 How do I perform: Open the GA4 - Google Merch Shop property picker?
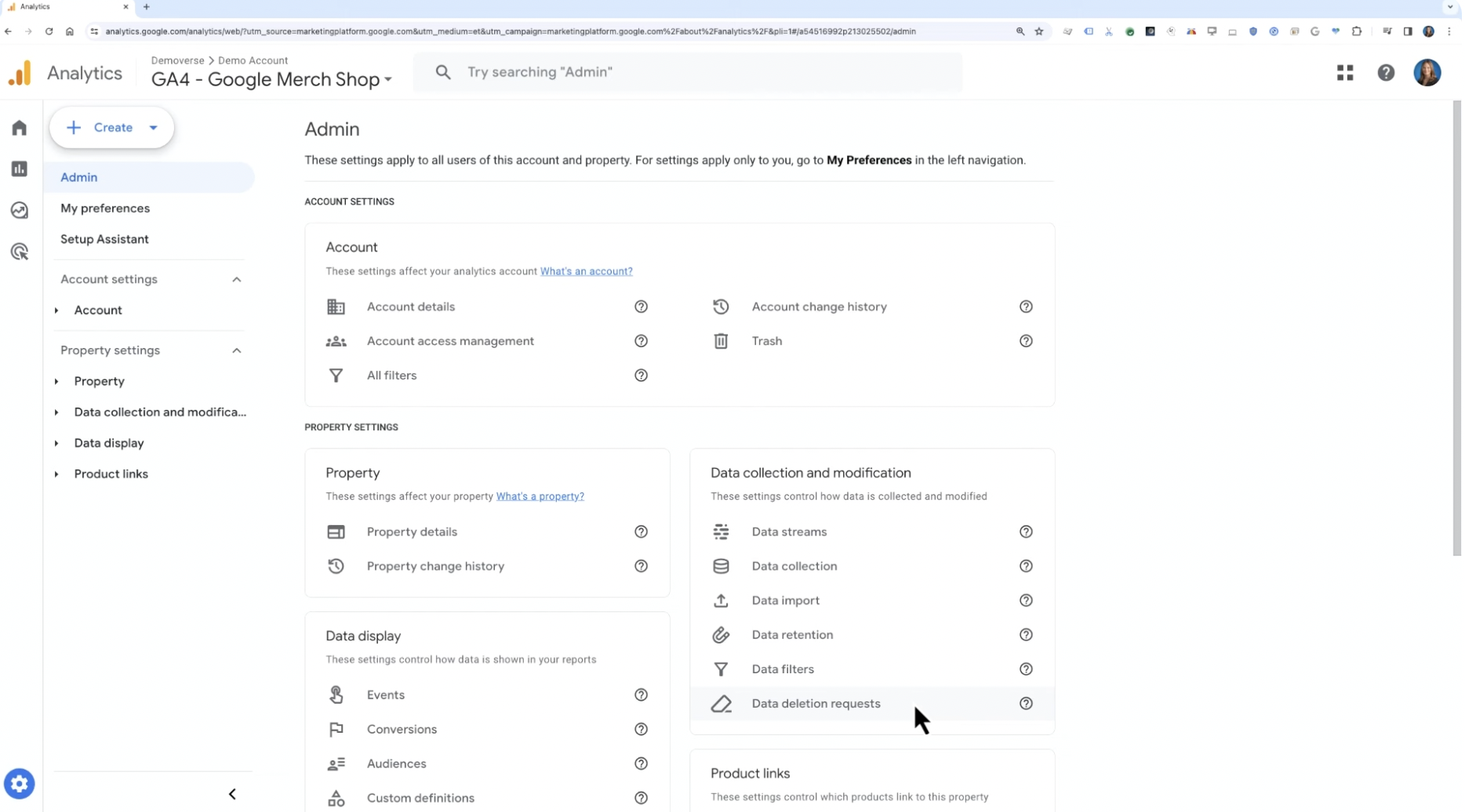(271, 79)
